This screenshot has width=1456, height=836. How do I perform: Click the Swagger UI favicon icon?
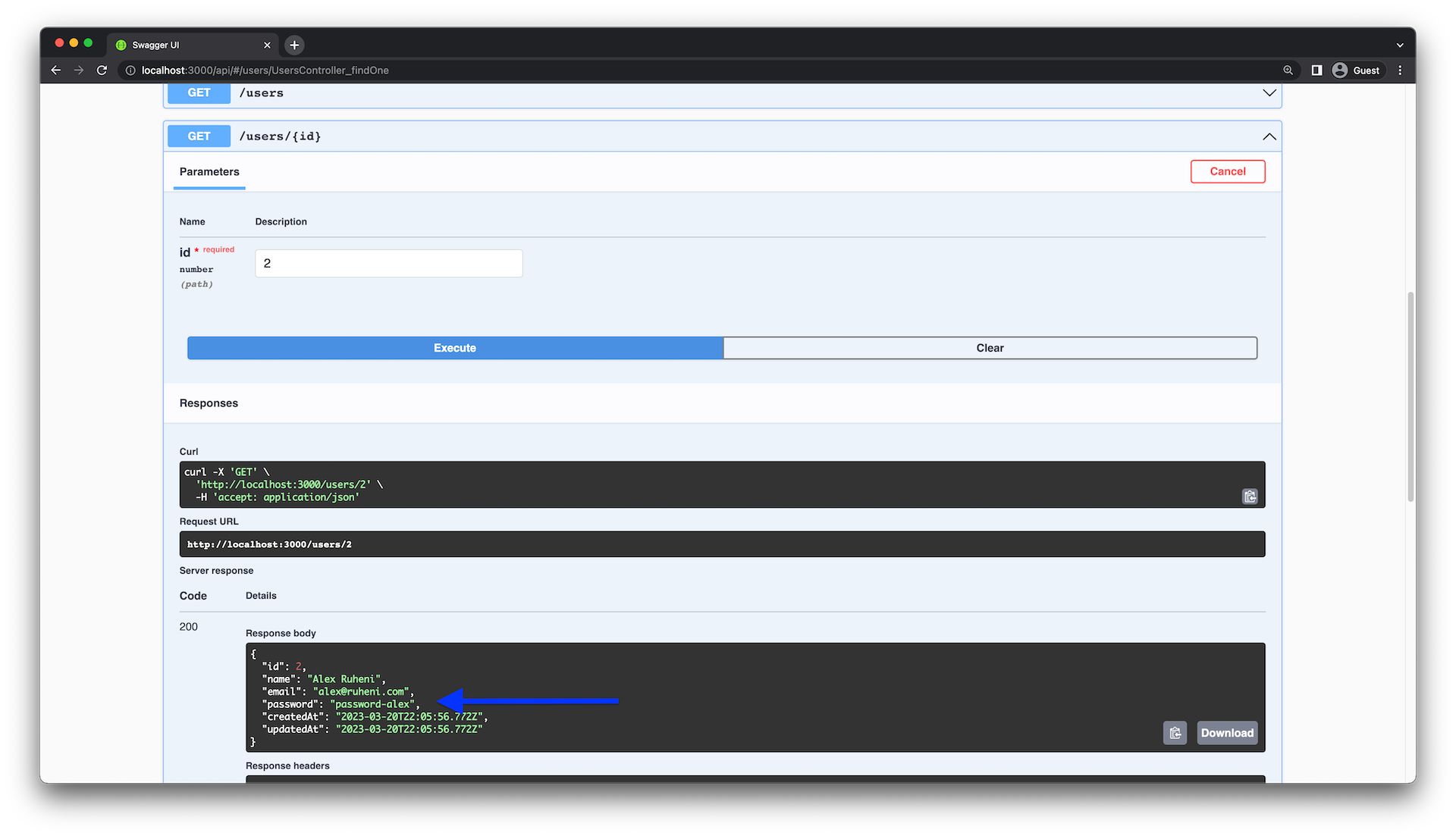click(122, 45)
